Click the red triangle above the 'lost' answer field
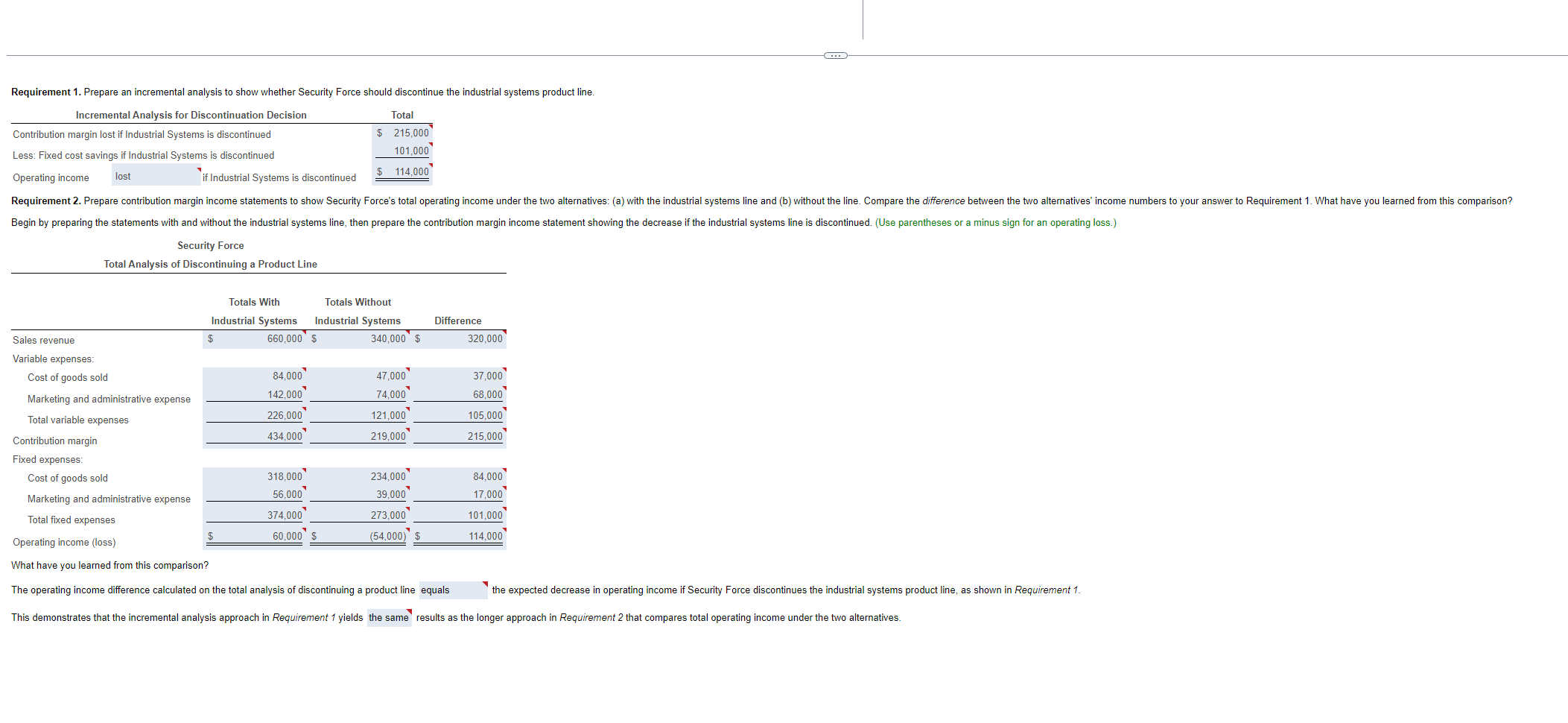The height and width of the screenshot is (723, 1568). (198, 168)
